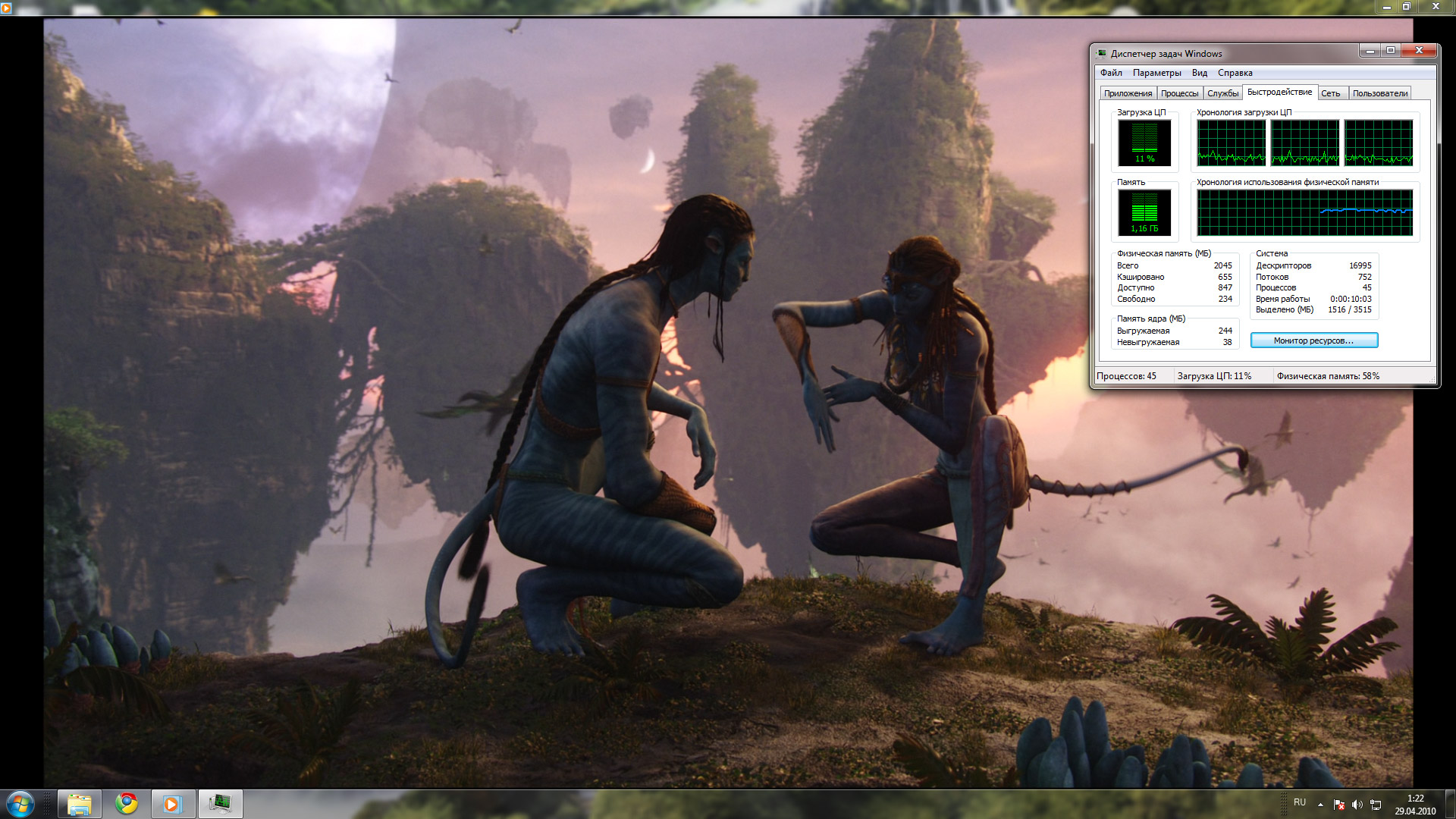Open Windows Explorer from taskbar
The image size is (1456, 819).
pyautogui.click(x=80, y=804)
